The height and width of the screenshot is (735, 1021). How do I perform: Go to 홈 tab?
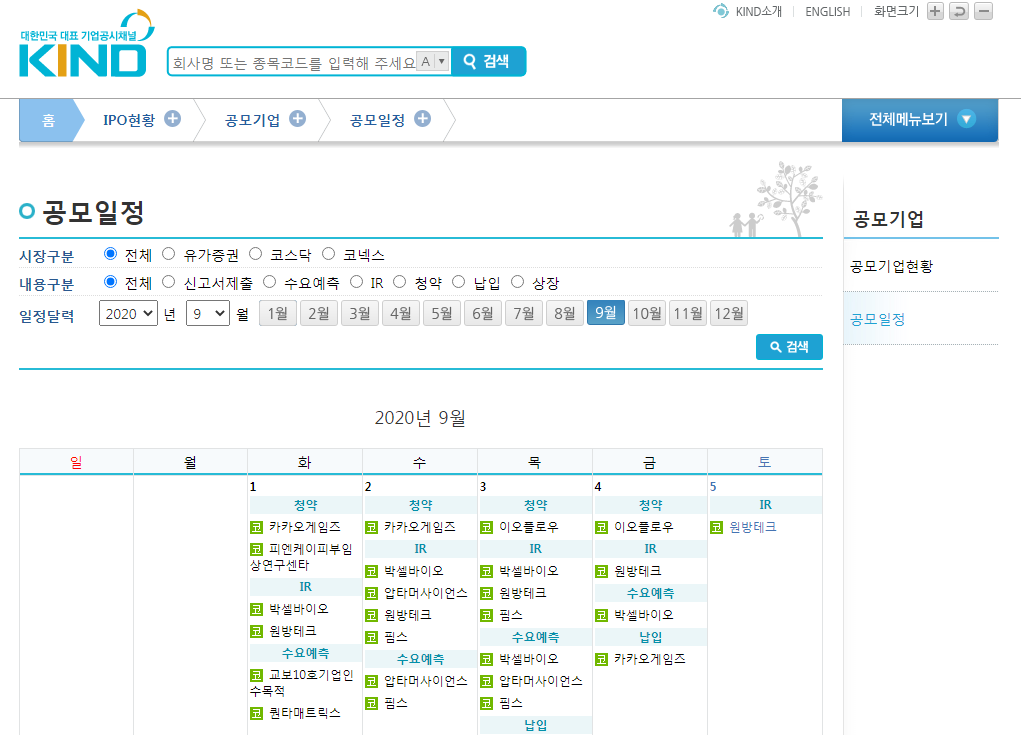pos(48,120)
